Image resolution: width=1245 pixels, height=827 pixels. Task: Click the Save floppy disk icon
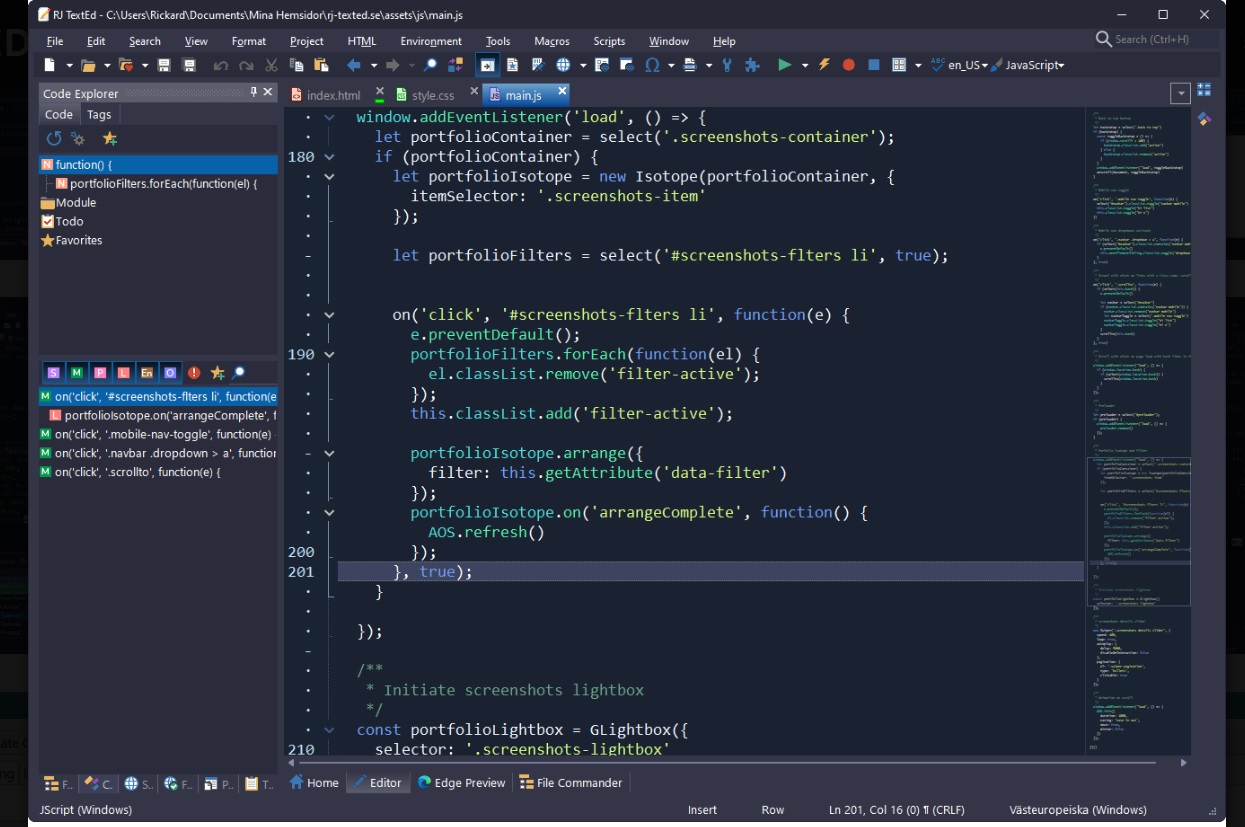tap(164, 65)
